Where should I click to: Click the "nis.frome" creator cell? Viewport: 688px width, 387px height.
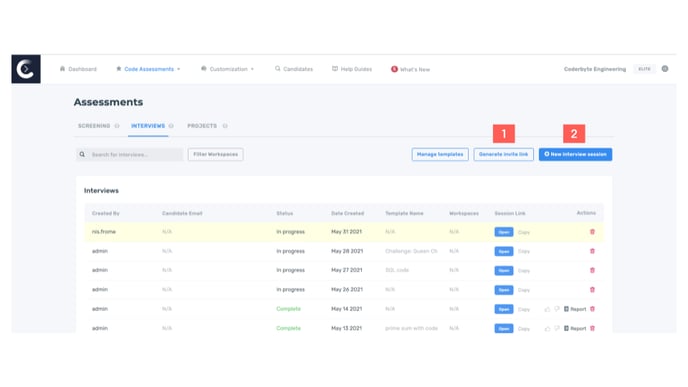[x=104, y=232]
